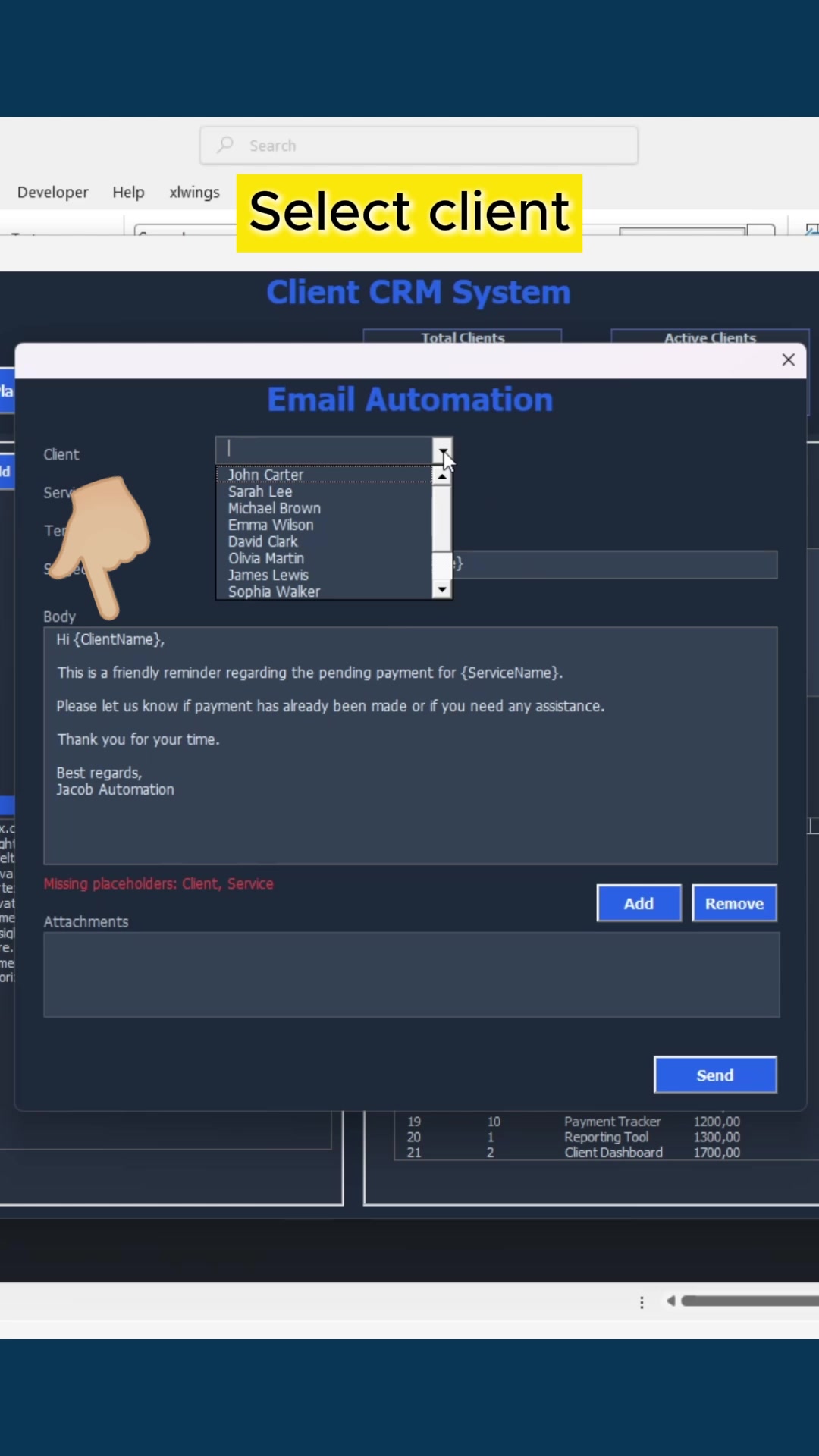Click the client list scroll-up arrow

(441, 476)
